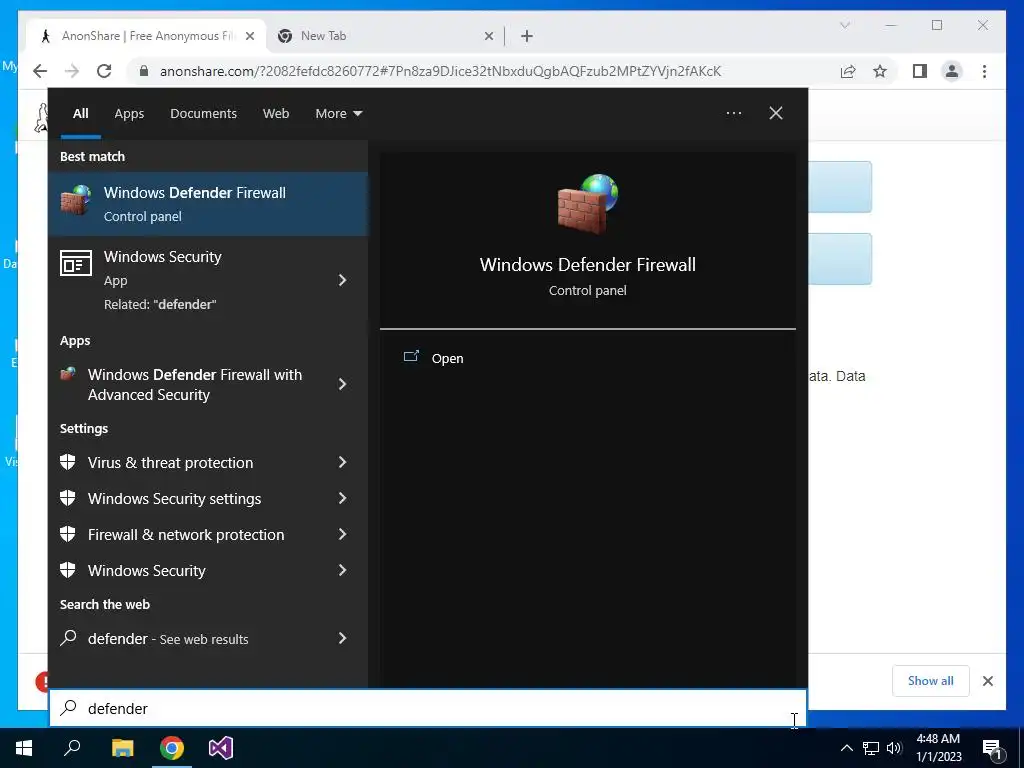
Task: Close the AnonShare tab
Action: click(250, 37)
